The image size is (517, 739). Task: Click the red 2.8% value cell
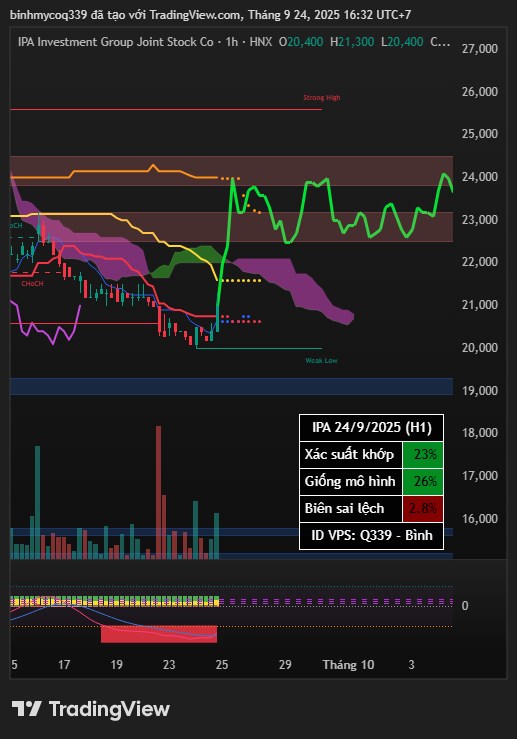[x=423, y=509]
